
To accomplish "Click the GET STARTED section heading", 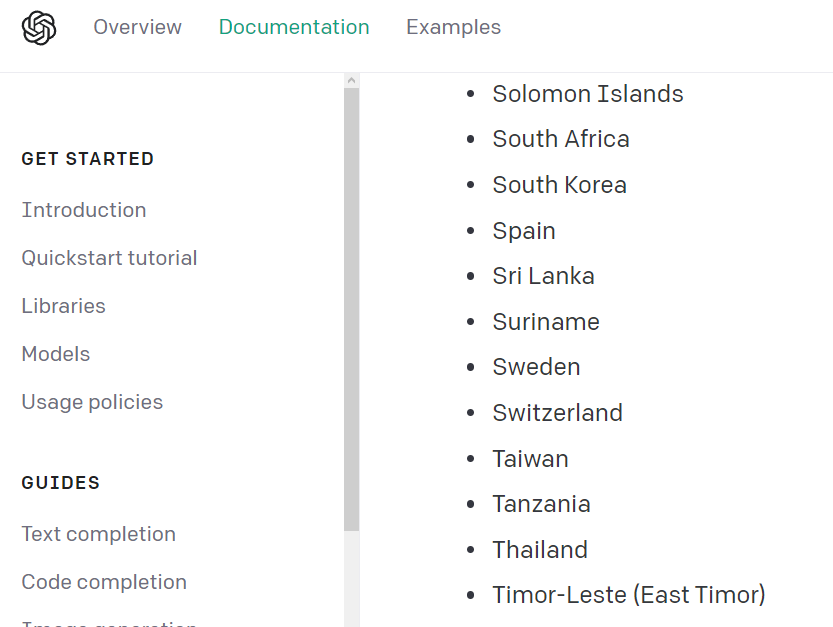I will pos(88,159).
